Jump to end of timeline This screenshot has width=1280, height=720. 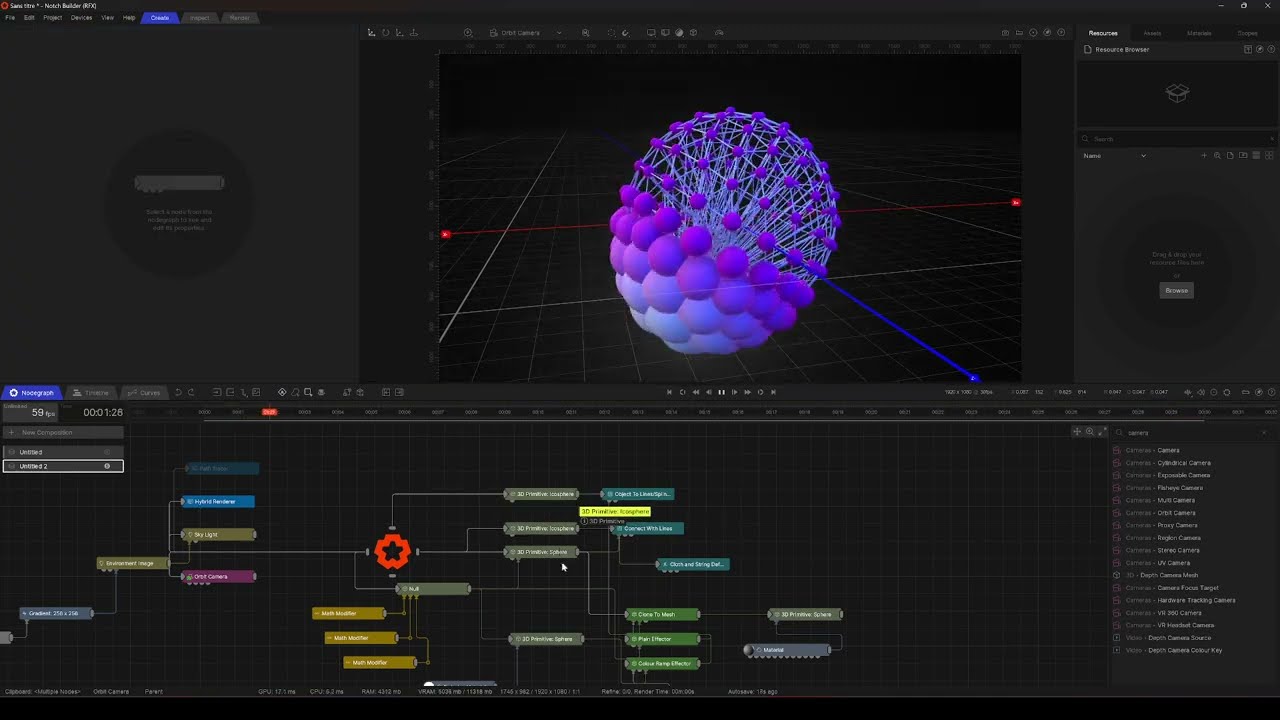coord(773,392)
